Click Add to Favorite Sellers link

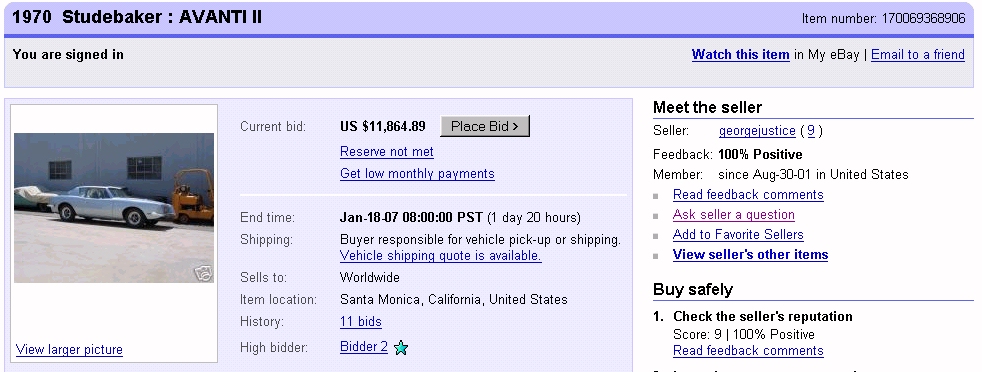(x=738, y=235)
